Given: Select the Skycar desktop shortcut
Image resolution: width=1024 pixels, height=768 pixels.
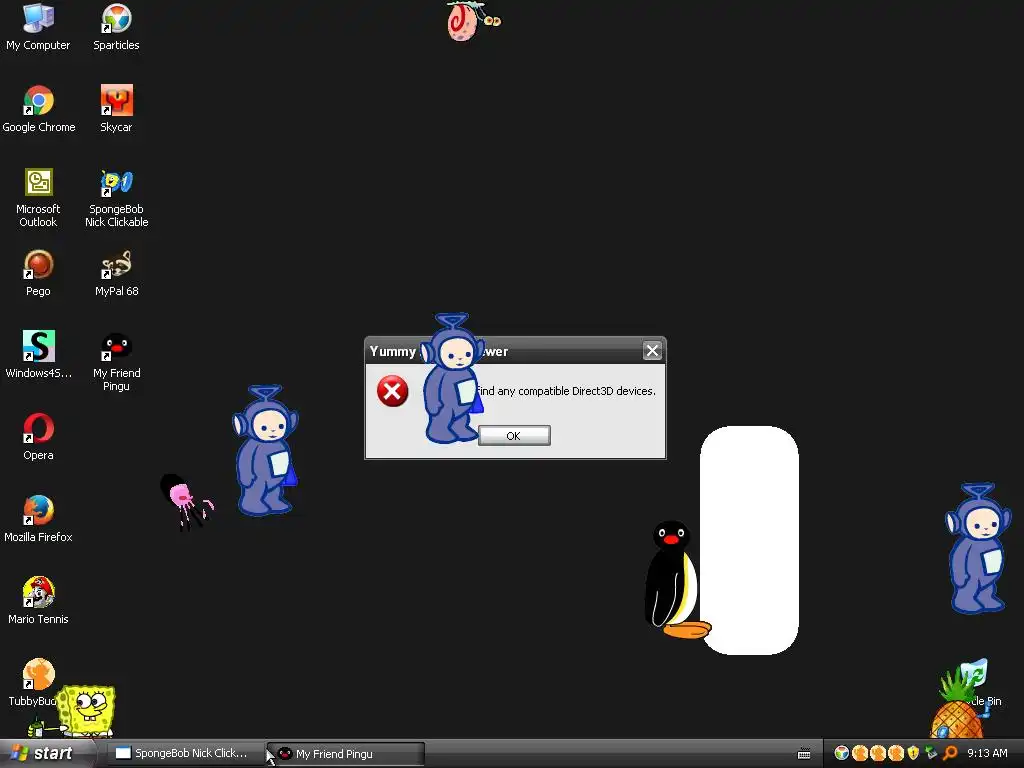Looking at the screenshot, I should (x=116, y=108).
